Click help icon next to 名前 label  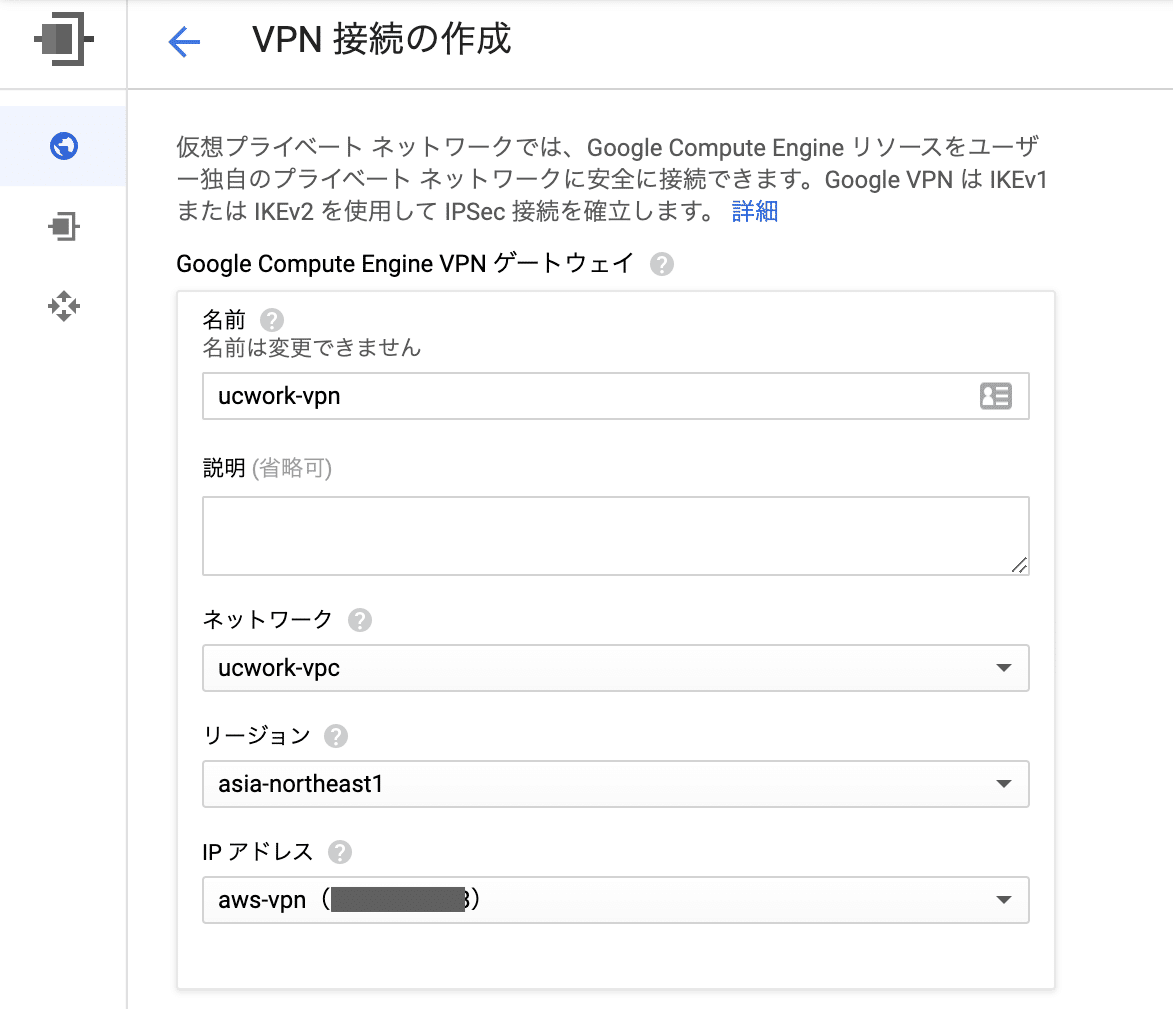pos(271,321)
